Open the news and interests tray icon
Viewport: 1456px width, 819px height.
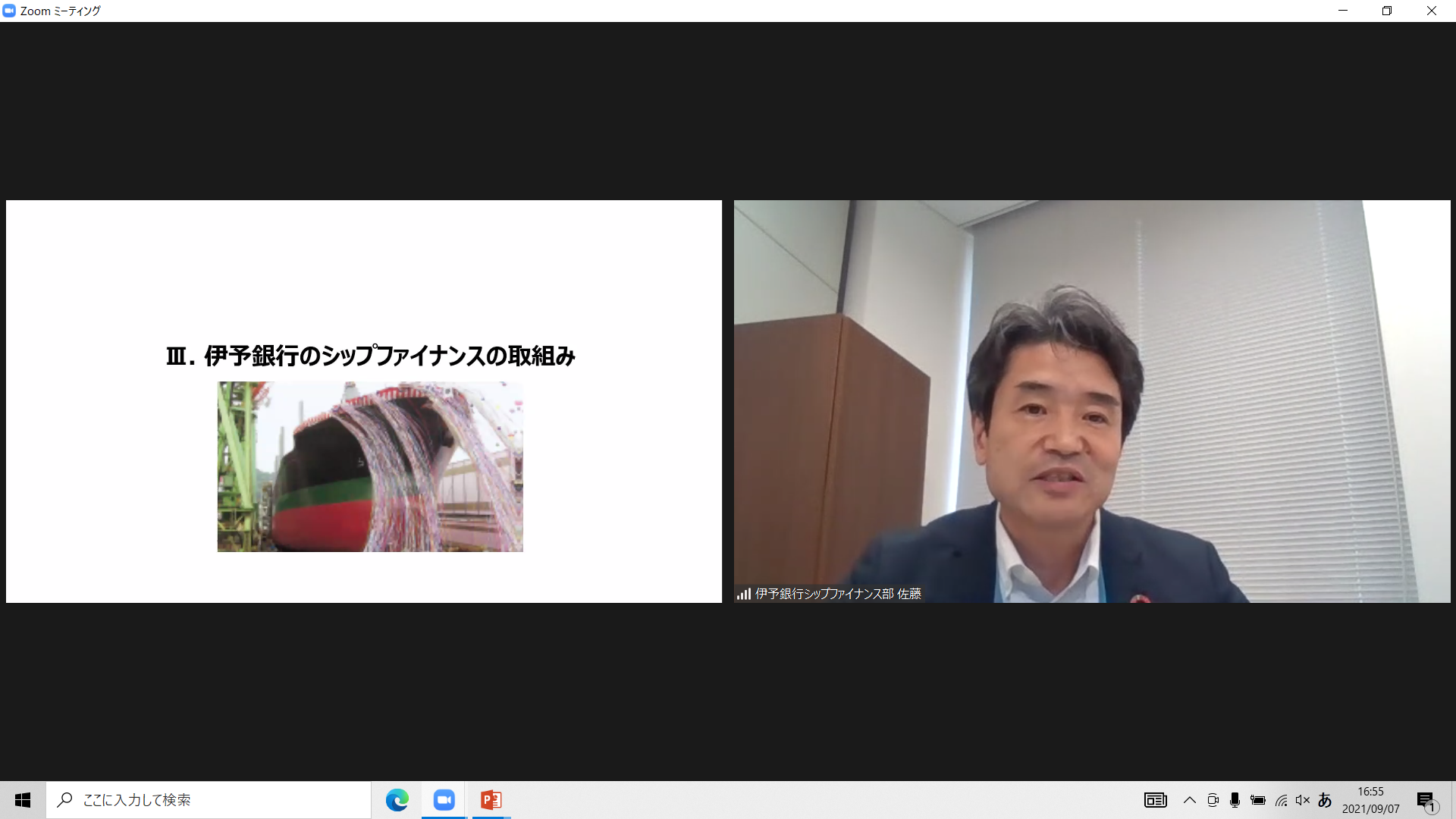(x=1156, y=800)
